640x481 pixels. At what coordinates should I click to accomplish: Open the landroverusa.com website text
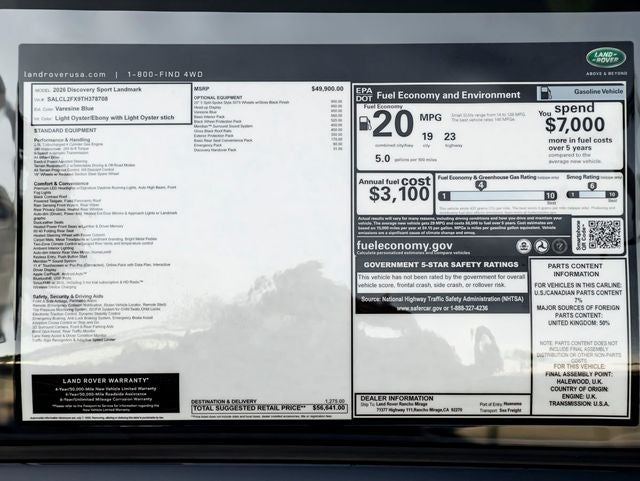coord(65,74)
